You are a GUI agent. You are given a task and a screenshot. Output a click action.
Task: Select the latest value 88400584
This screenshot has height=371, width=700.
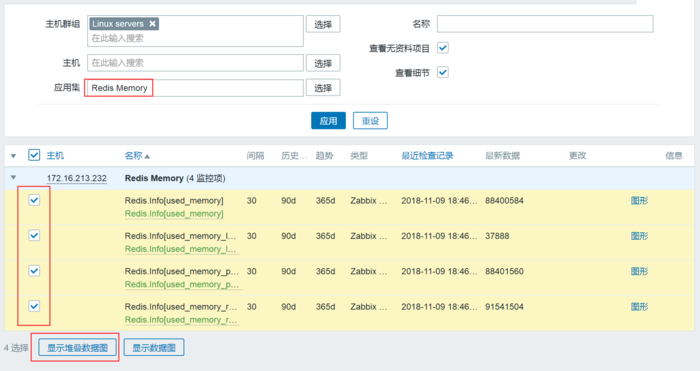(x=504, y=200)
